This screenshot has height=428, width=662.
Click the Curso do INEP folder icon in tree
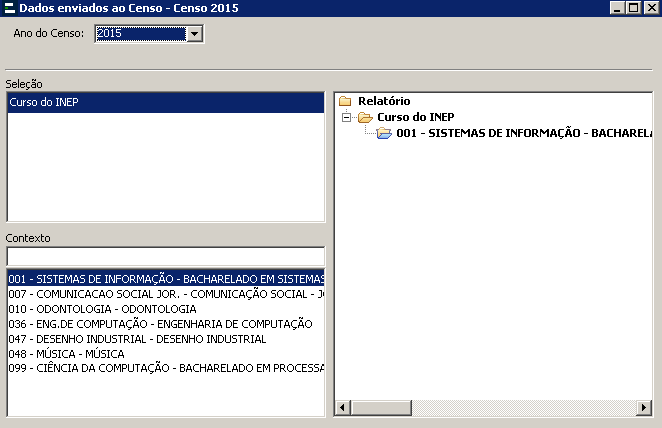[365, 117]
